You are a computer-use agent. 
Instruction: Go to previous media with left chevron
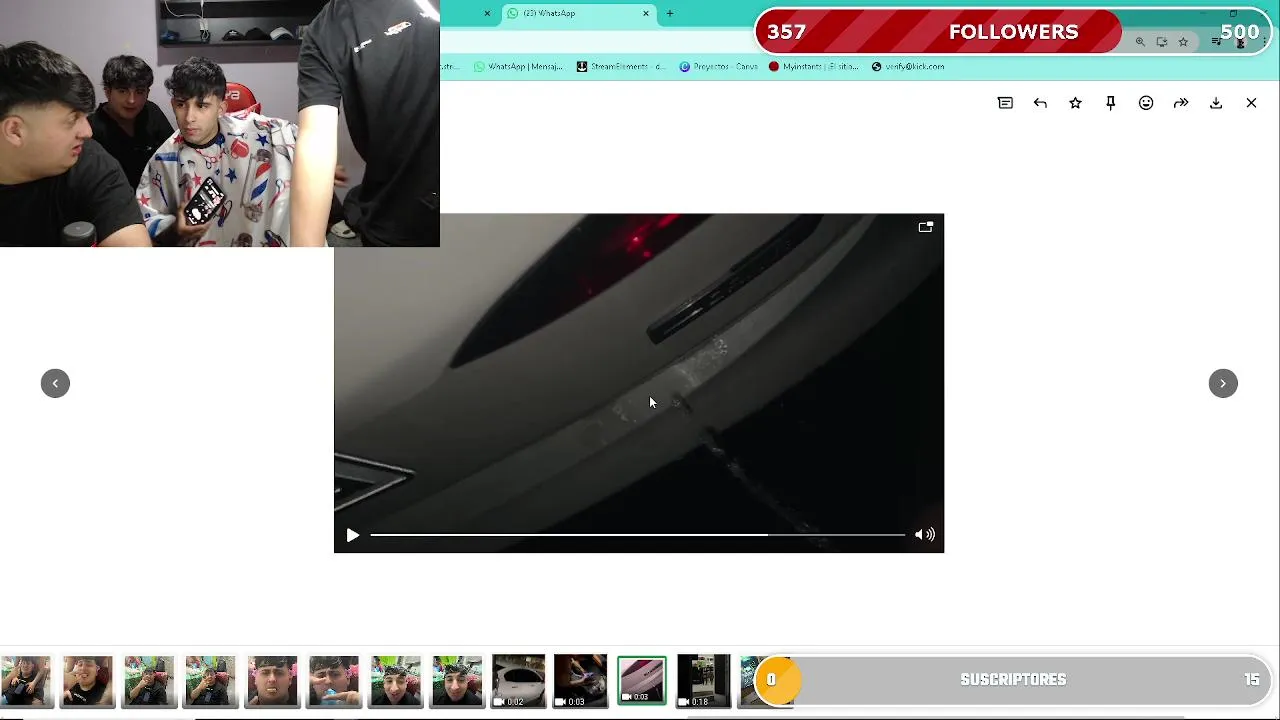[x=55, y=383]
